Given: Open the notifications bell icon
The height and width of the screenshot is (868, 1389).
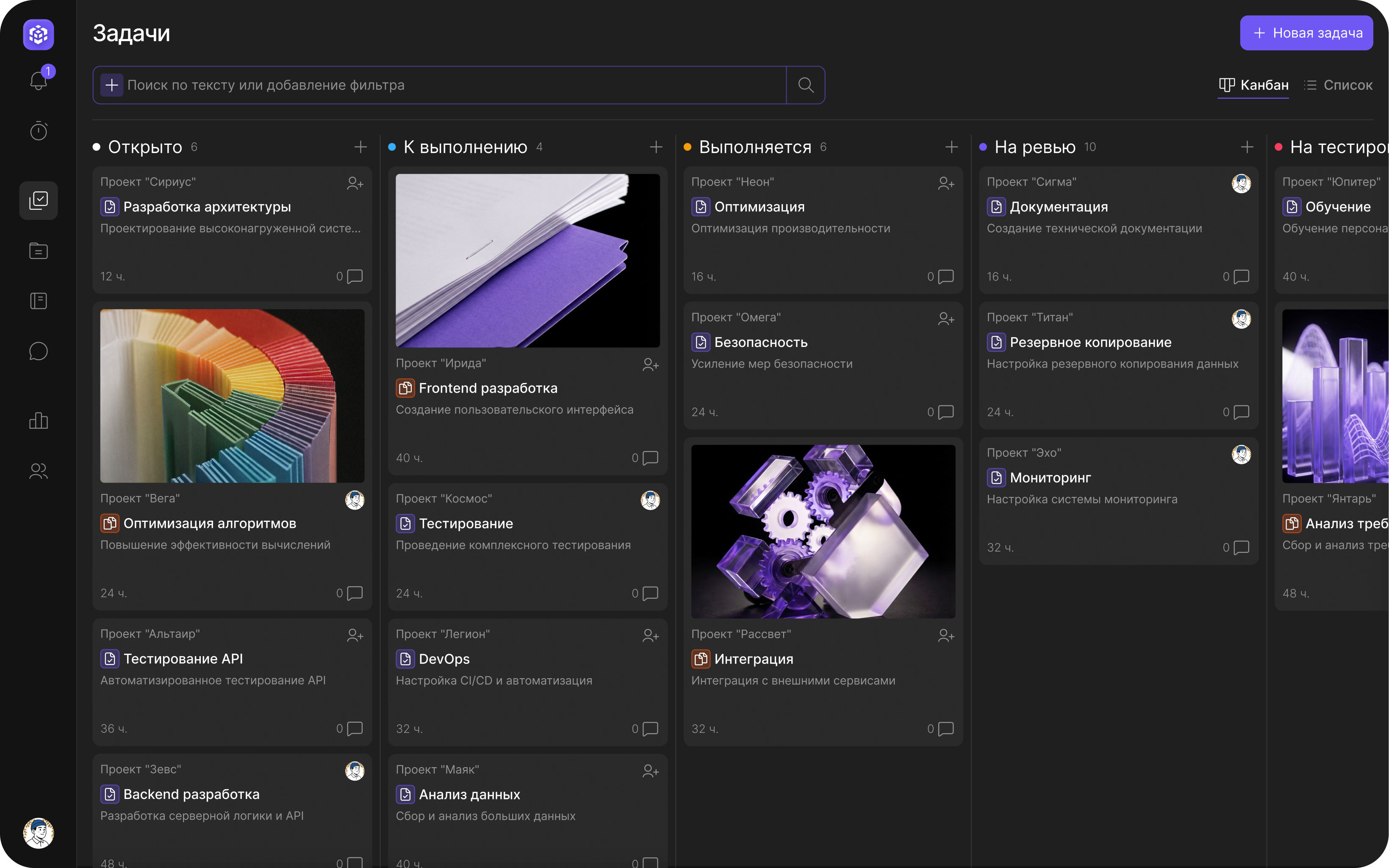Looking at the screenshot, I should click(39, 80).
